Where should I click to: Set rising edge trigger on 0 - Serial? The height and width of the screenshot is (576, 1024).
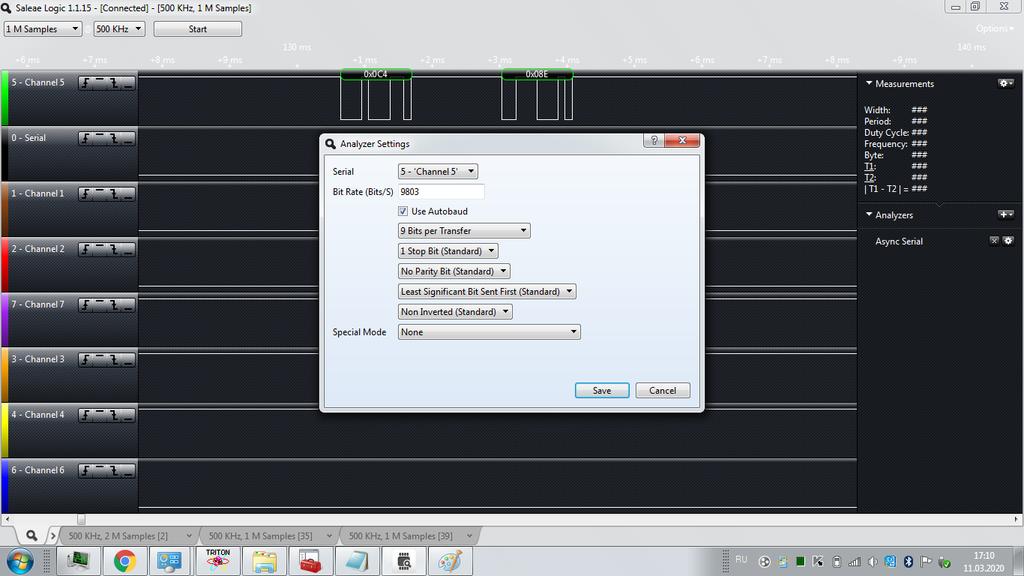point(86,138)
